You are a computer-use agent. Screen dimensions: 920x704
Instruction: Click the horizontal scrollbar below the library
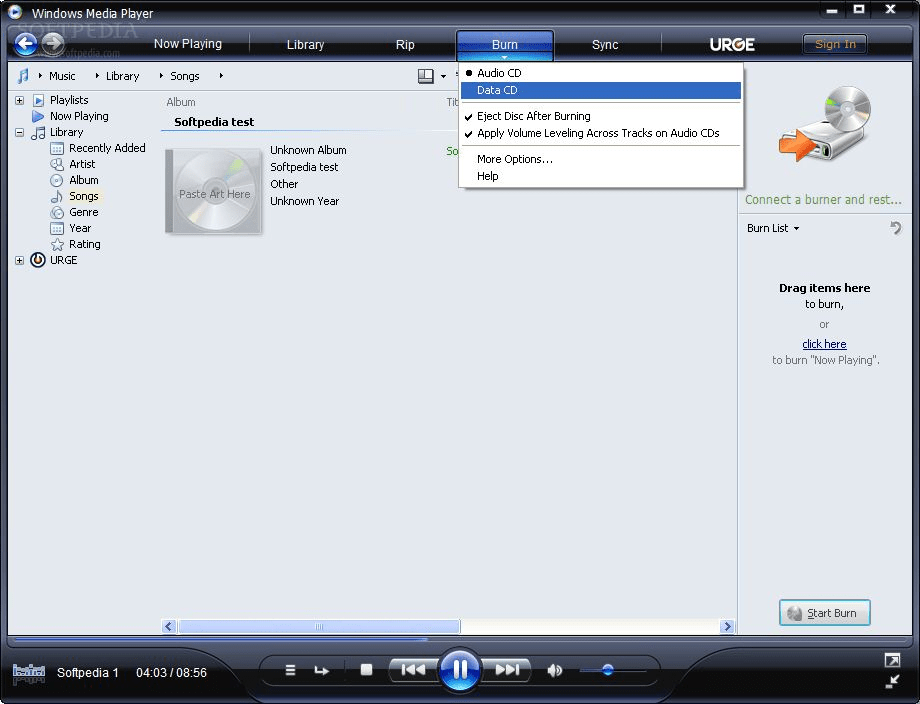(320, 626)
